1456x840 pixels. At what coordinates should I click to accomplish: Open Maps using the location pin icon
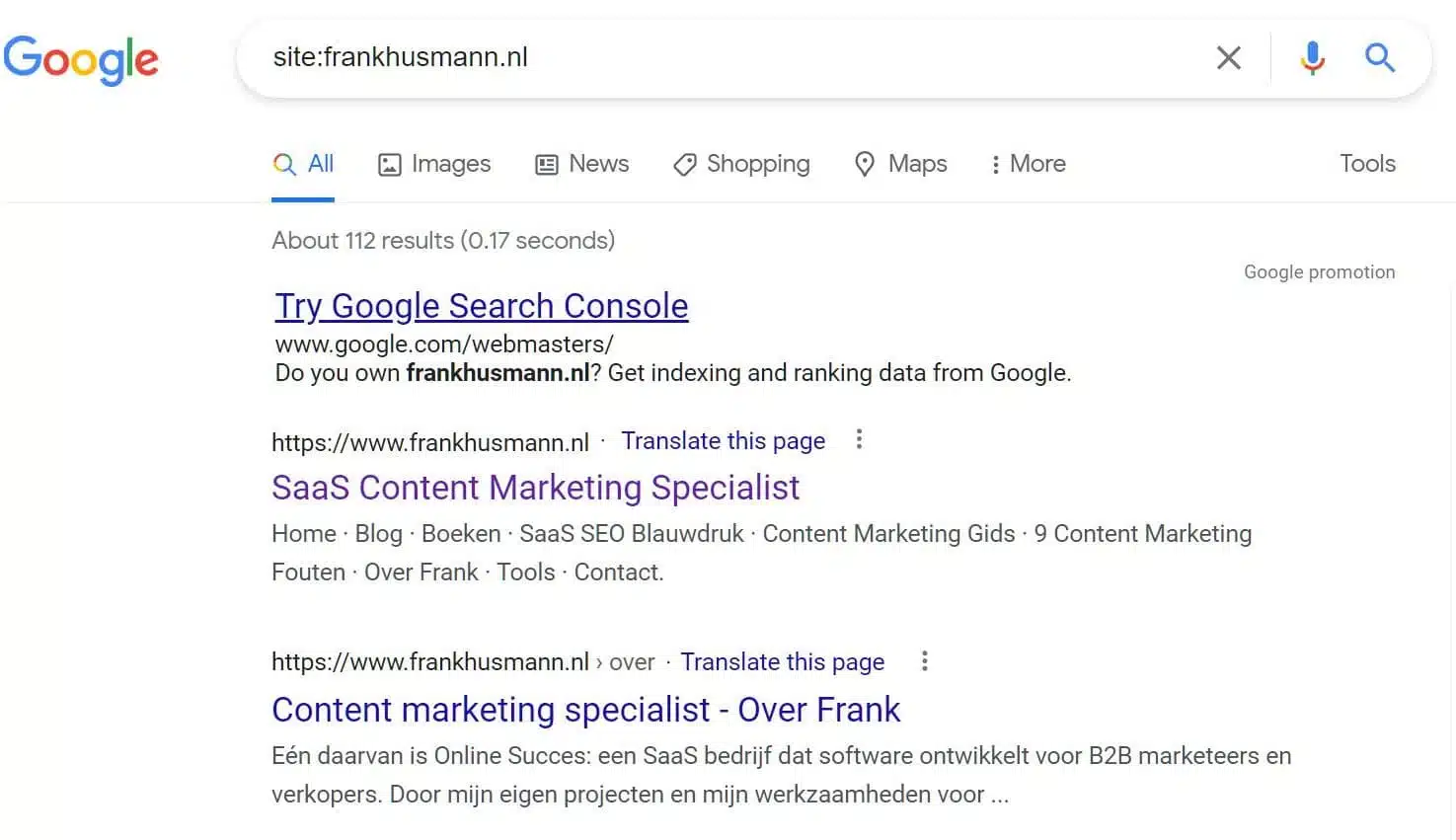point(865,164)
